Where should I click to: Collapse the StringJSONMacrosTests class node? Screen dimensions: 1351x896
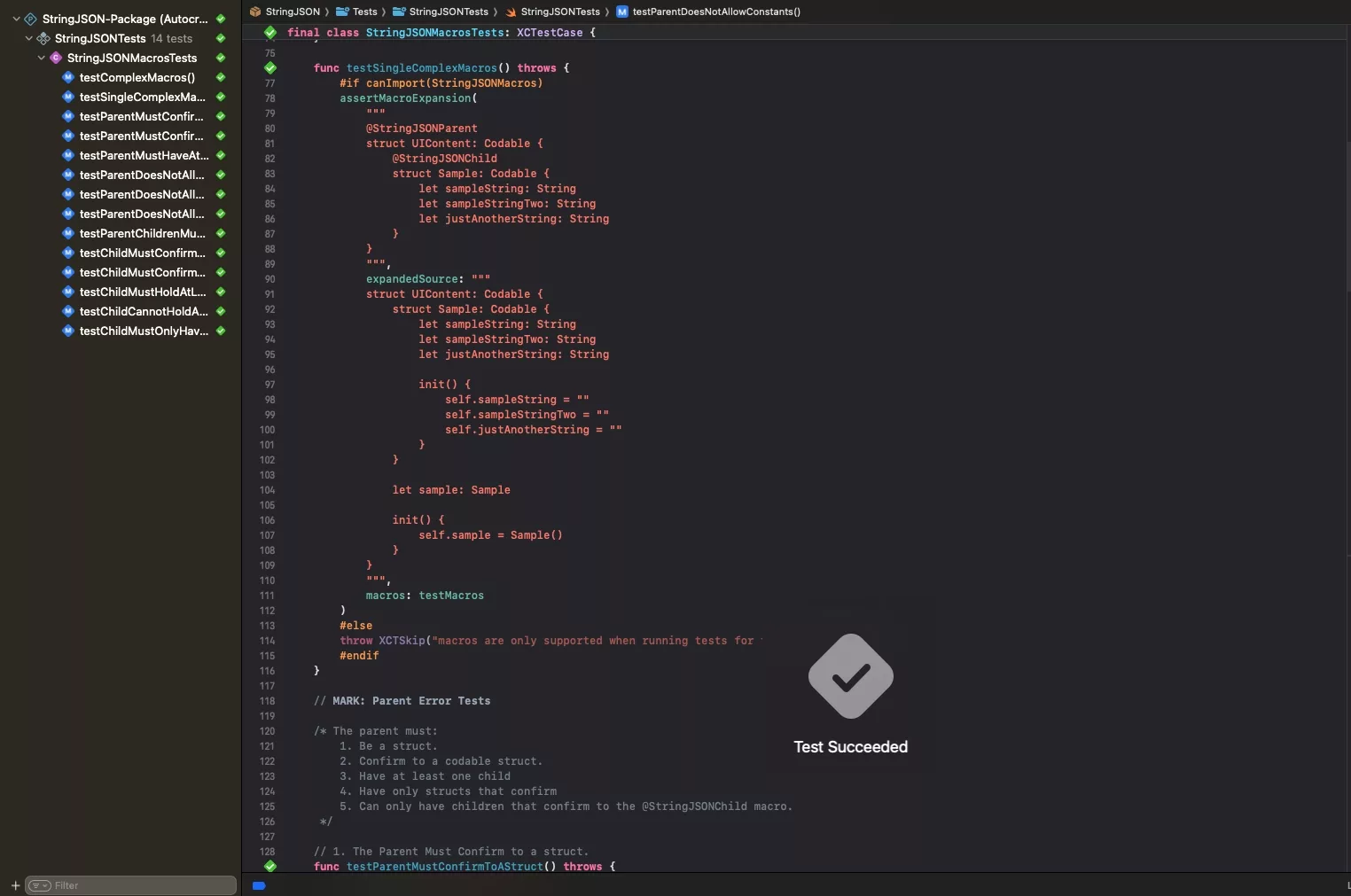click(41, 58)
